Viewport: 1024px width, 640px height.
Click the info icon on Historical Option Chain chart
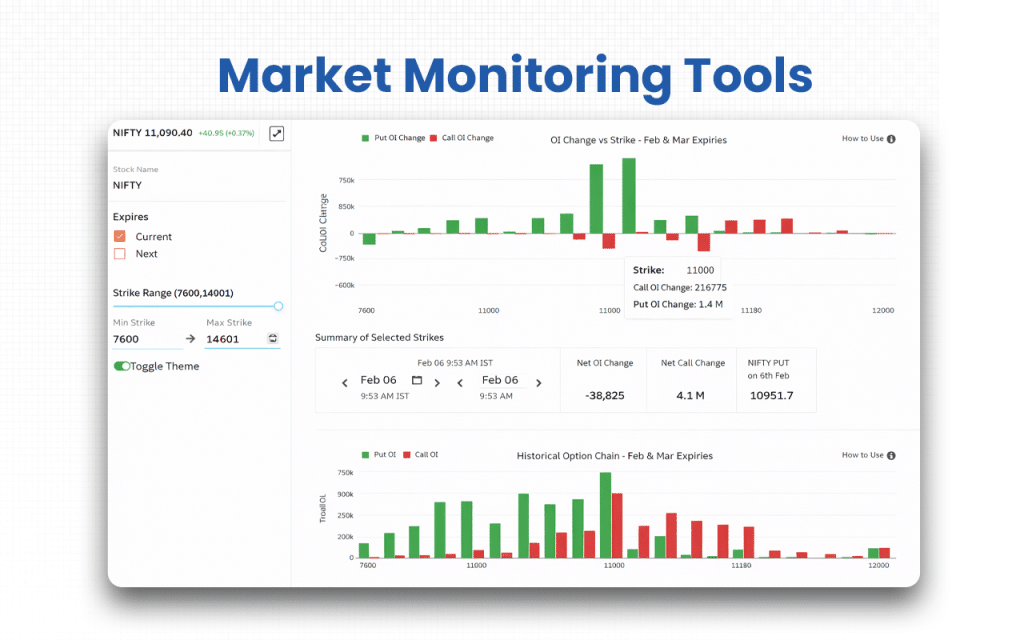893,455
